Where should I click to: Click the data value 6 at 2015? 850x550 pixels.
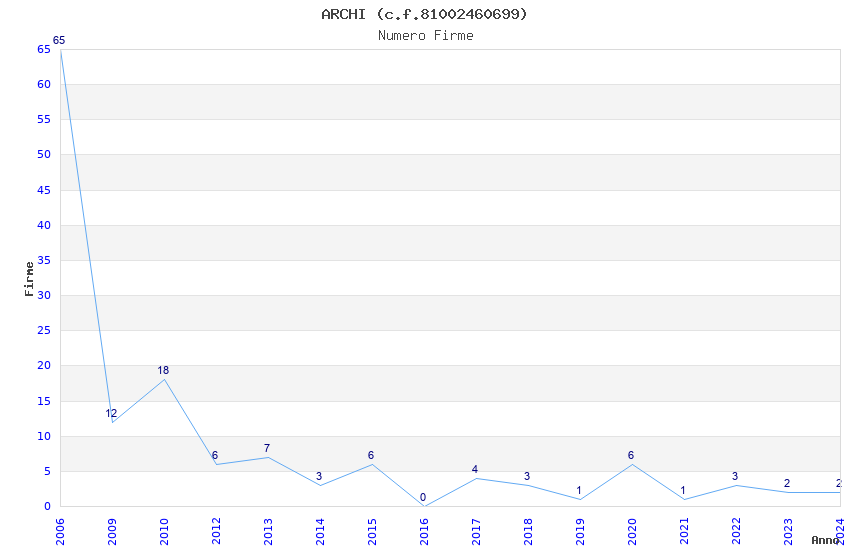pos(371,455)
